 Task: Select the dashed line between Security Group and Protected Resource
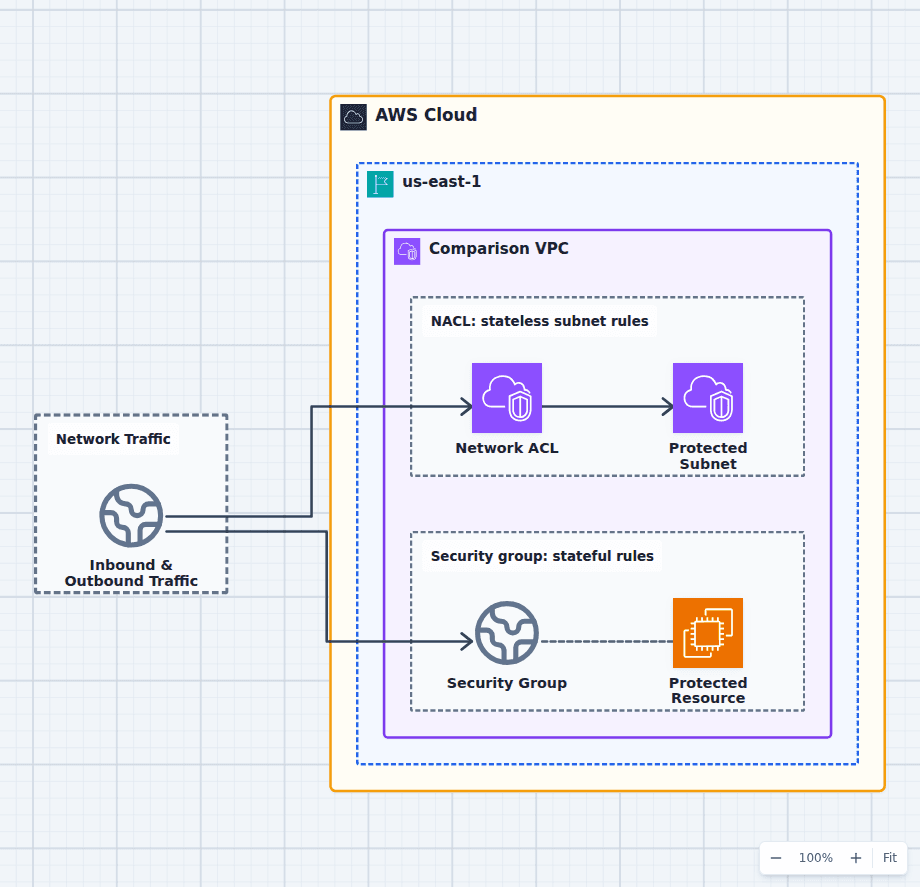(606, 641)
